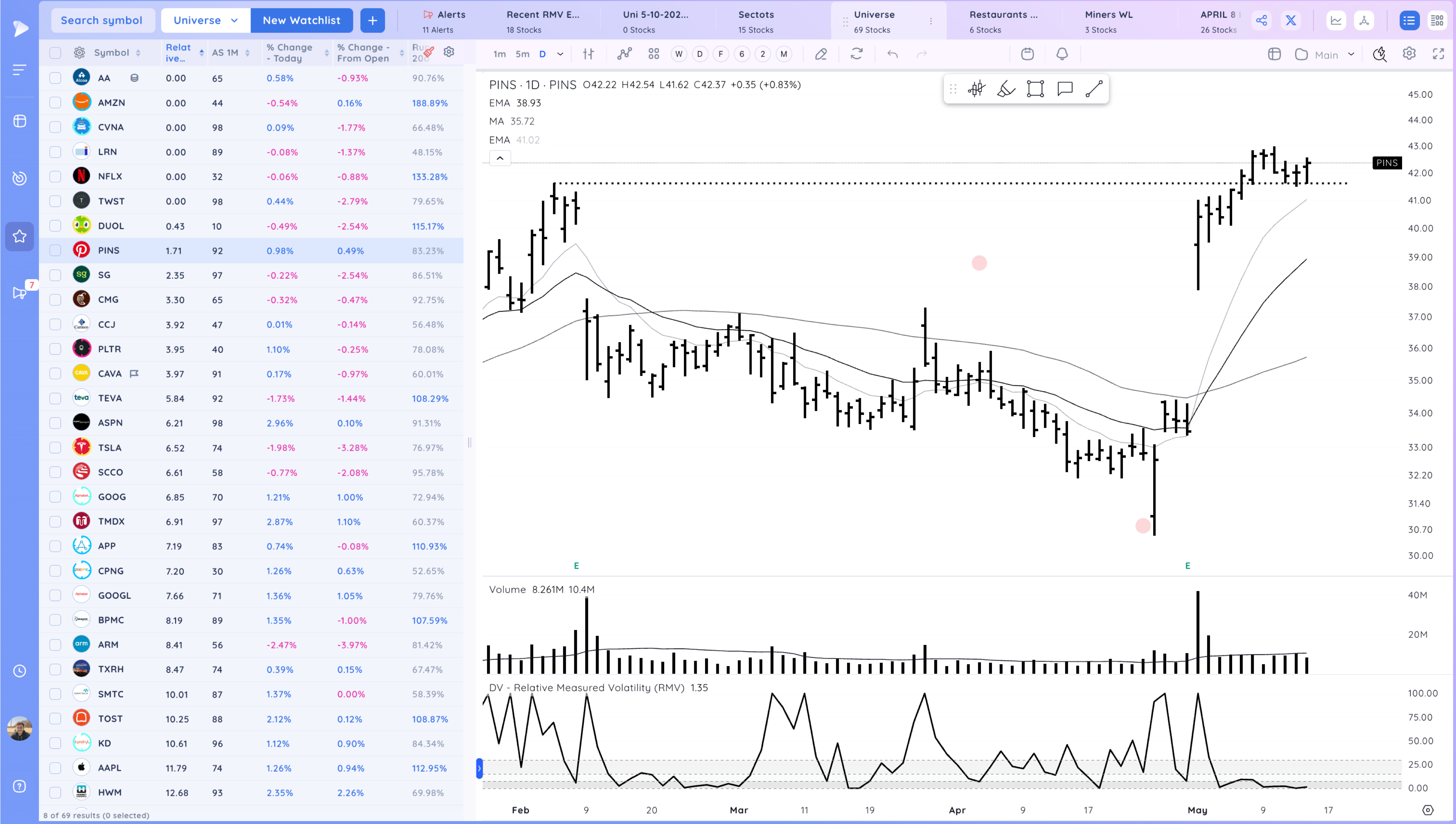Sort by the Symbol column

click(117, 53)
